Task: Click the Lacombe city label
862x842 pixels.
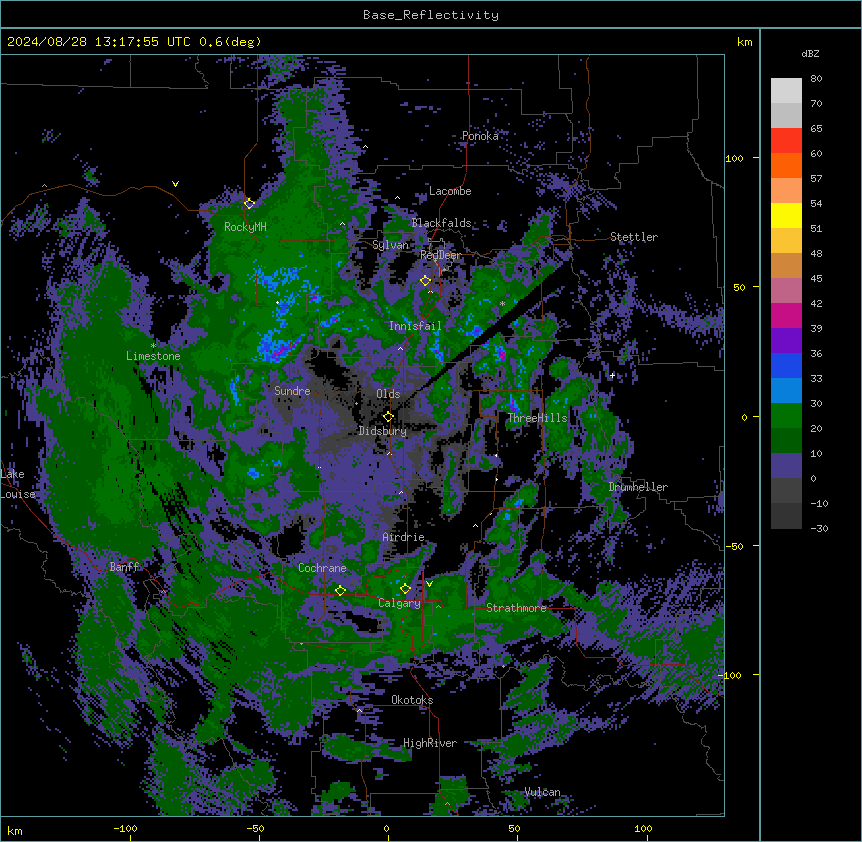Action: 450,191
